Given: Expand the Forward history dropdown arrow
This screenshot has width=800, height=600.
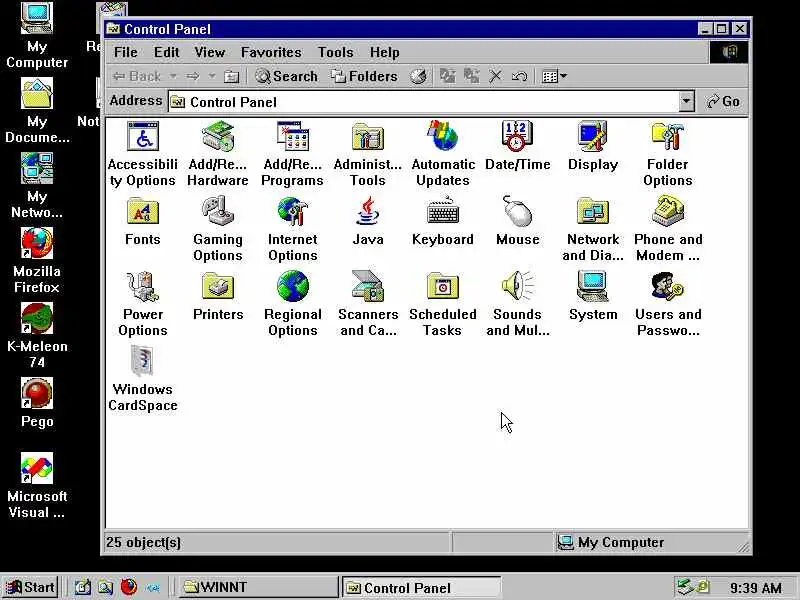Looking at the screenshot, I should [x=212, y=77].
